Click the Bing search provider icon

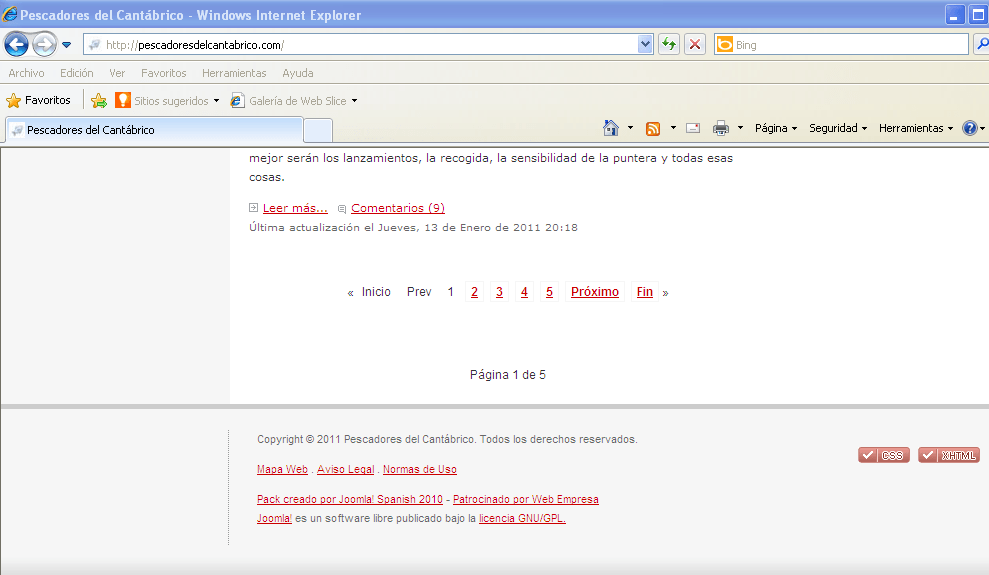point(725,45)
